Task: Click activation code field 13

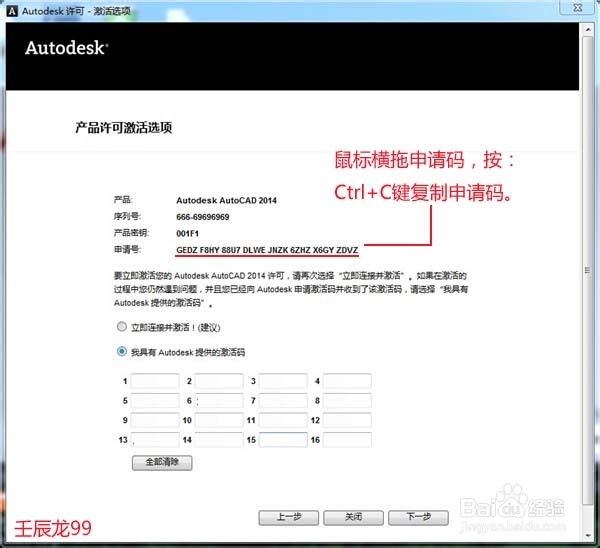Action: coord(155,440)
